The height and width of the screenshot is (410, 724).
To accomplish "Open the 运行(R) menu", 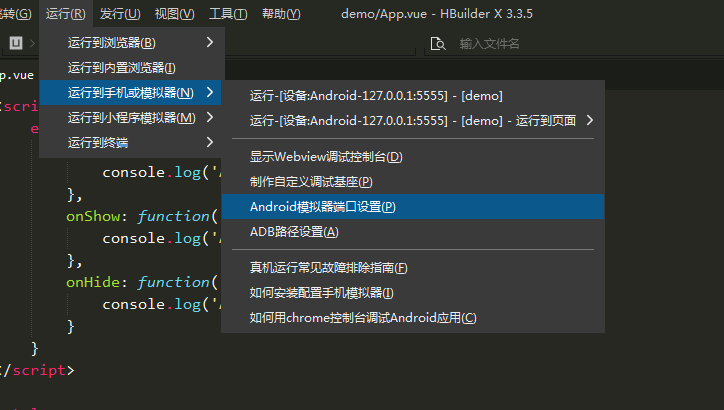I will point(66,14).
